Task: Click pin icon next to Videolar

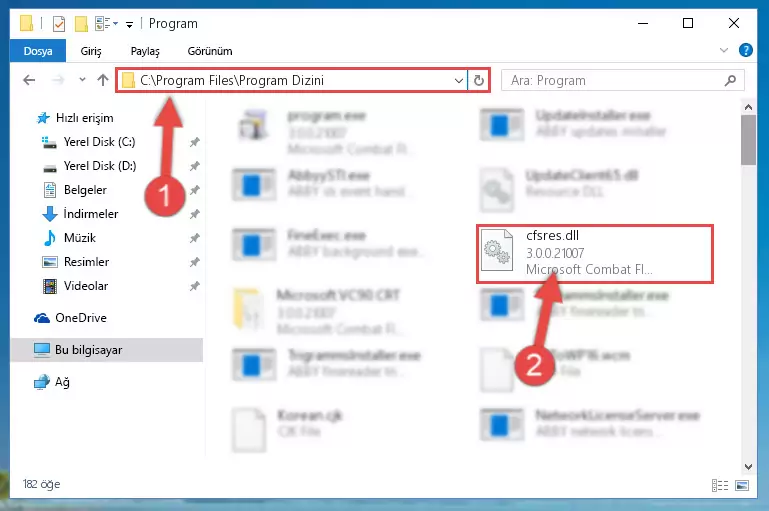Action: 195,286
